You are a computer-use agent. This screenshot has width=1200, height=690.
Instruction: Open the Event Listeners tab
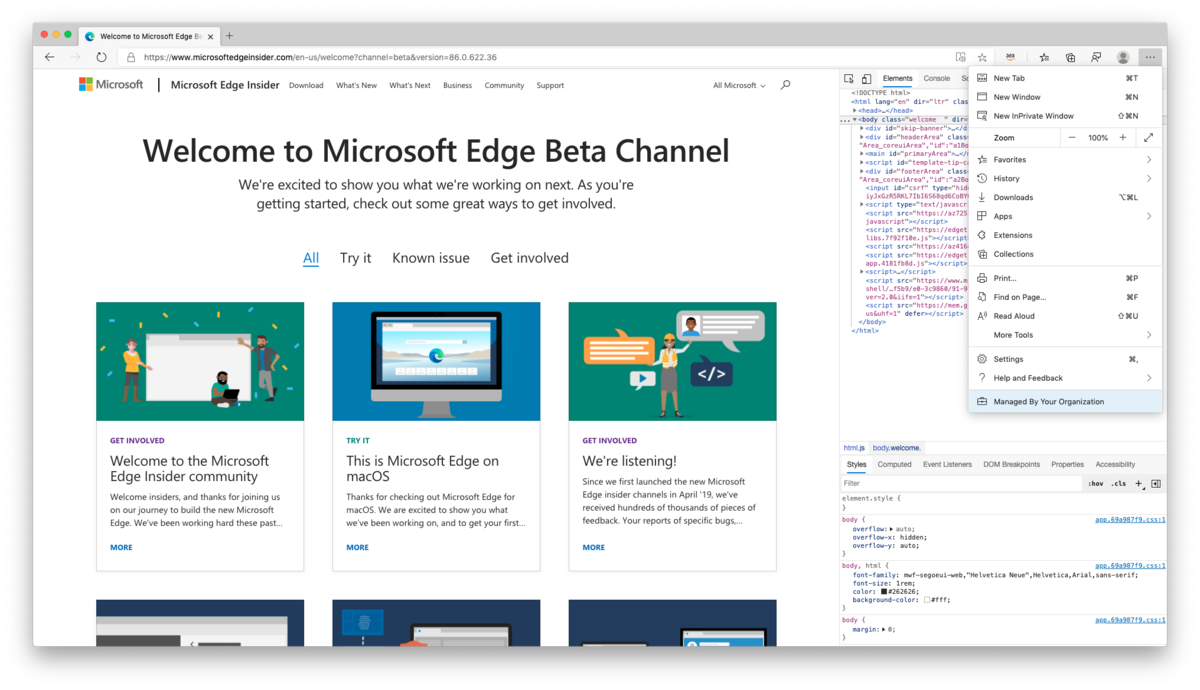[x=947, y=464]
